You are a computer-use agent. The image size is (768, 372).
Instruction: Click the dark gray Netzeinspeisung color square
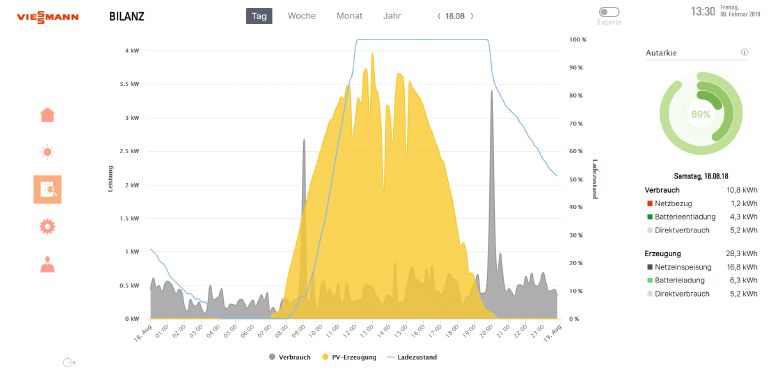649,267
